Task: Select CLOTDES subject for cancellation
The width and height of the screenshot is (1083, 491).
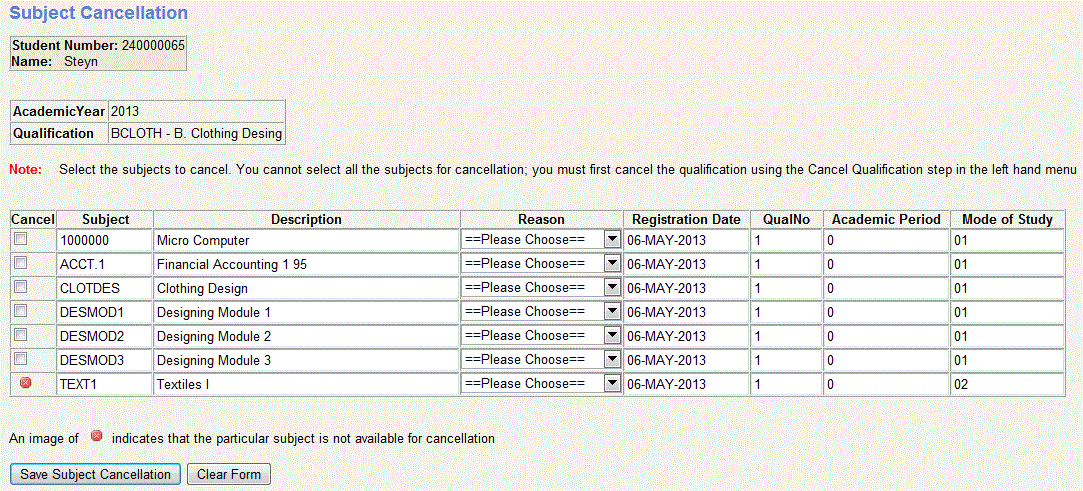Action: pyautogui.click(x=21, y=287)
